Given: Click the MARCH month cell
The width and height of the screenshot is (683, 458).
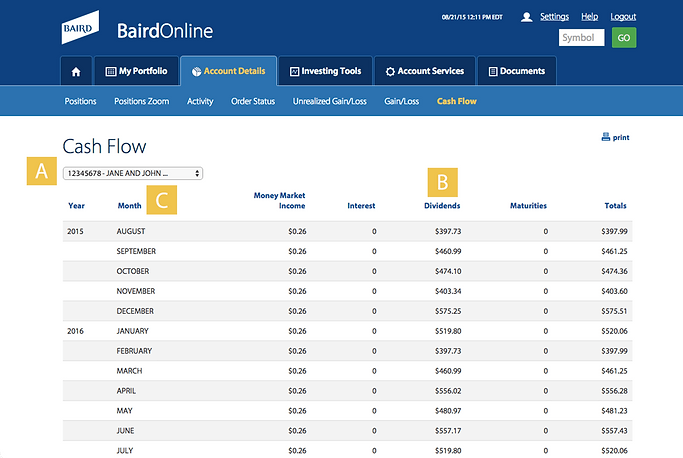Looking at the screenshot, I should (129, 371).
